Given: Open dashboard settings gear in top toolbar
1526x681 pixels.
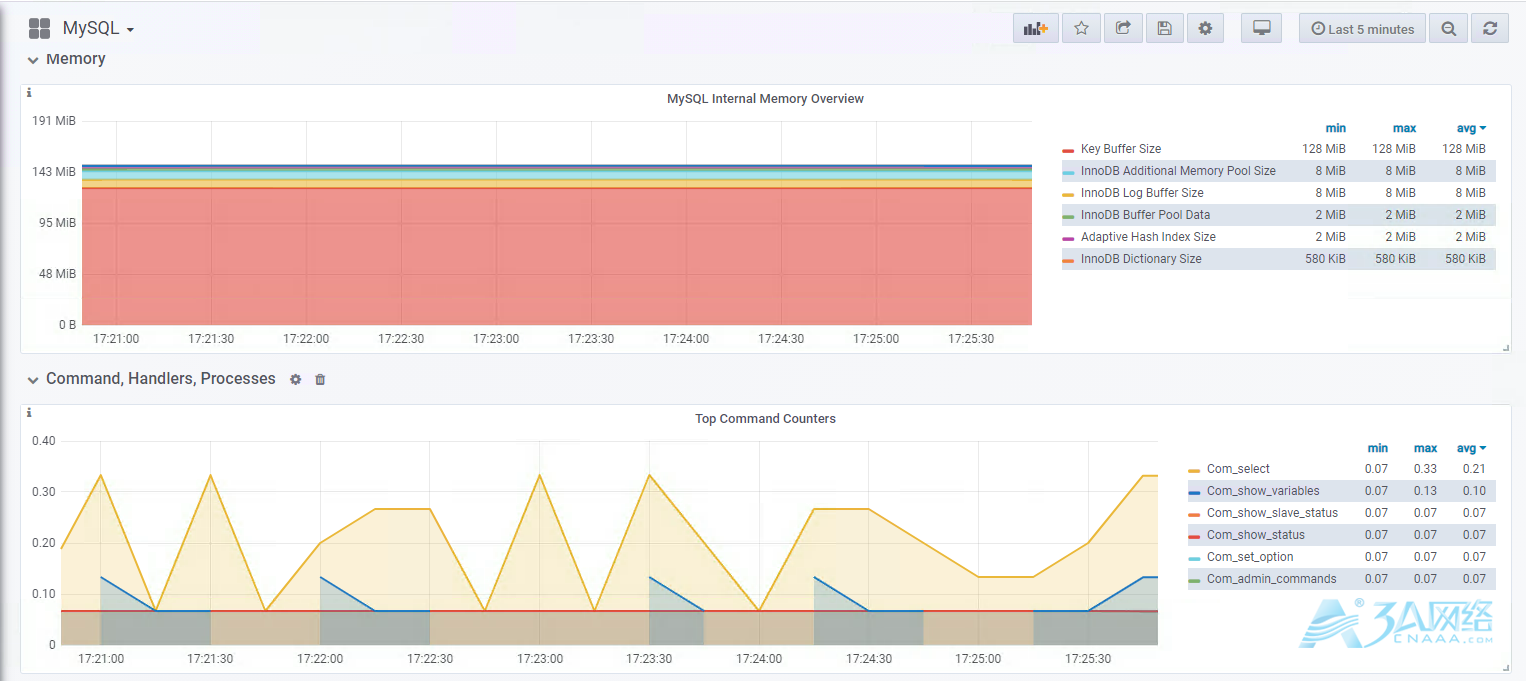Looking at the screenshot, I should point(1206,29).
